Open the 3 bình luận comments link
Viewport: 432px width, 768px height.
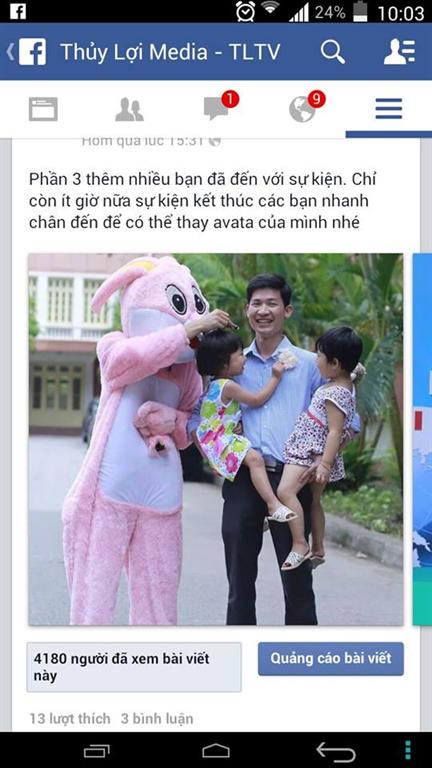point(157,719)
